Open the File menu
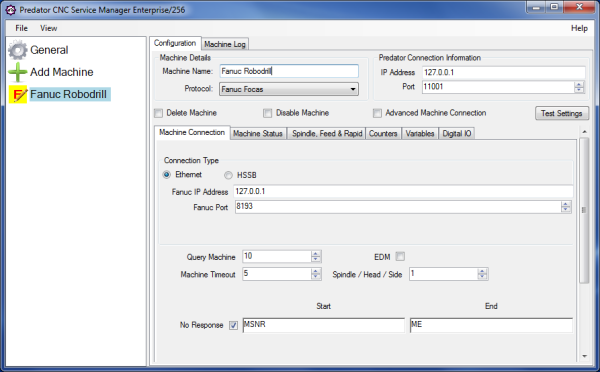 21,28
